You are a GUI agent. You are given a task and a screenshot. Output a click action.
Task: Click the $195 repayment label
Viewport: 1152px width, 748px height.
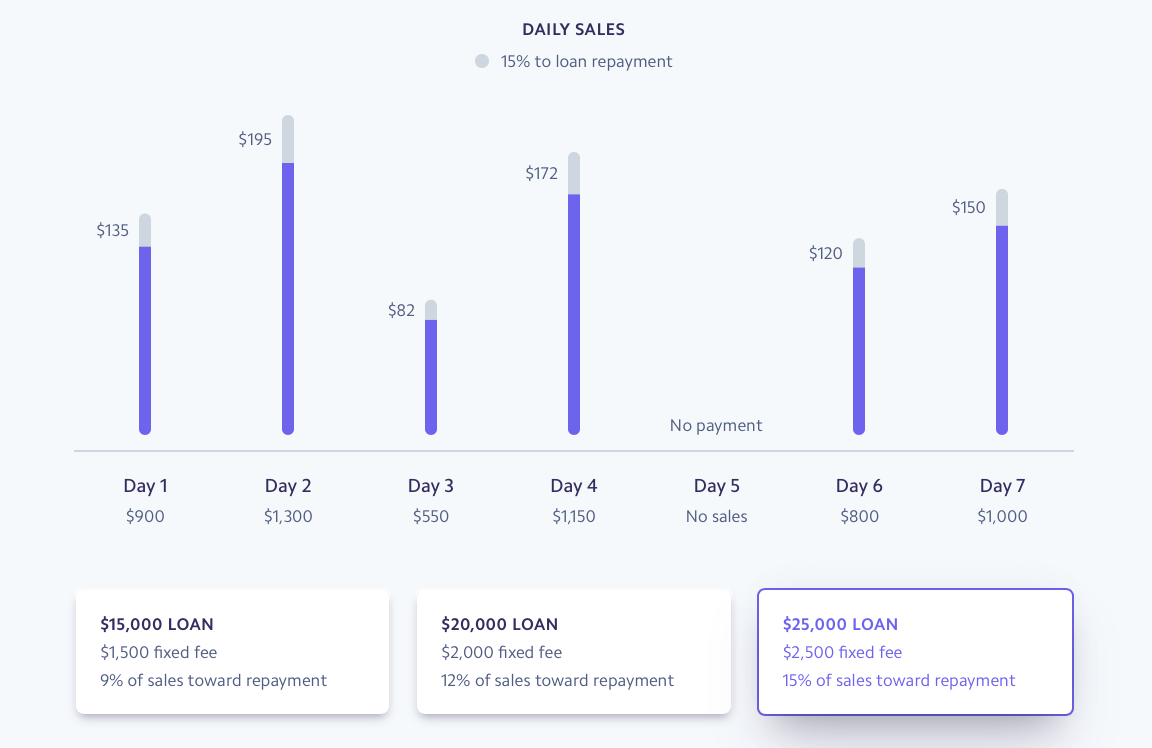(x=255, y=139)
